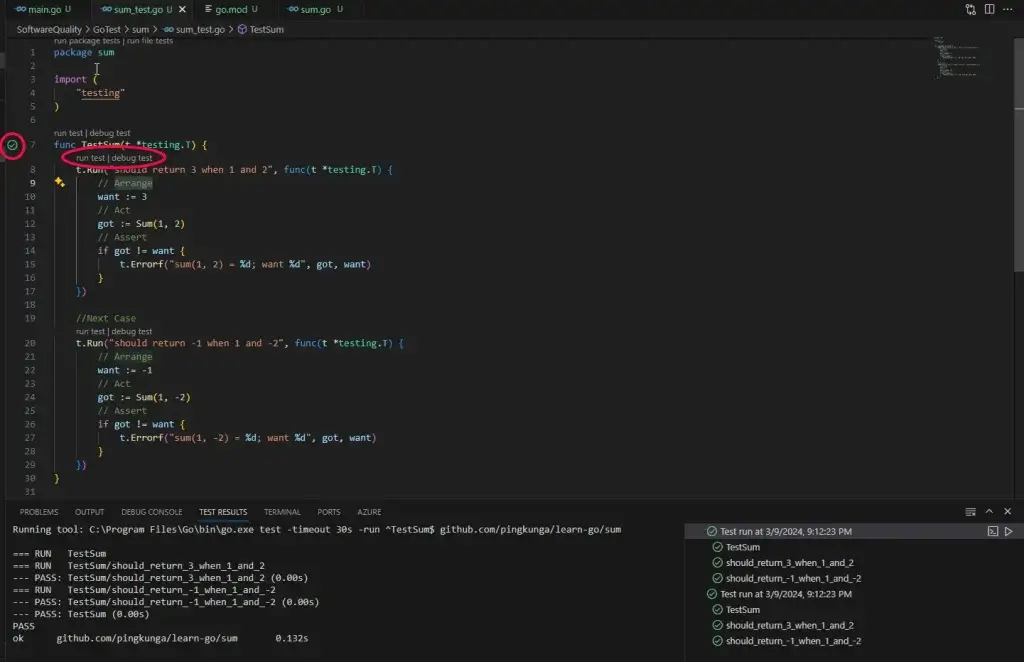Open changes compare icon in editor title bar
Viewport: 1024px width, 662px height.
(x=970, y=9)
